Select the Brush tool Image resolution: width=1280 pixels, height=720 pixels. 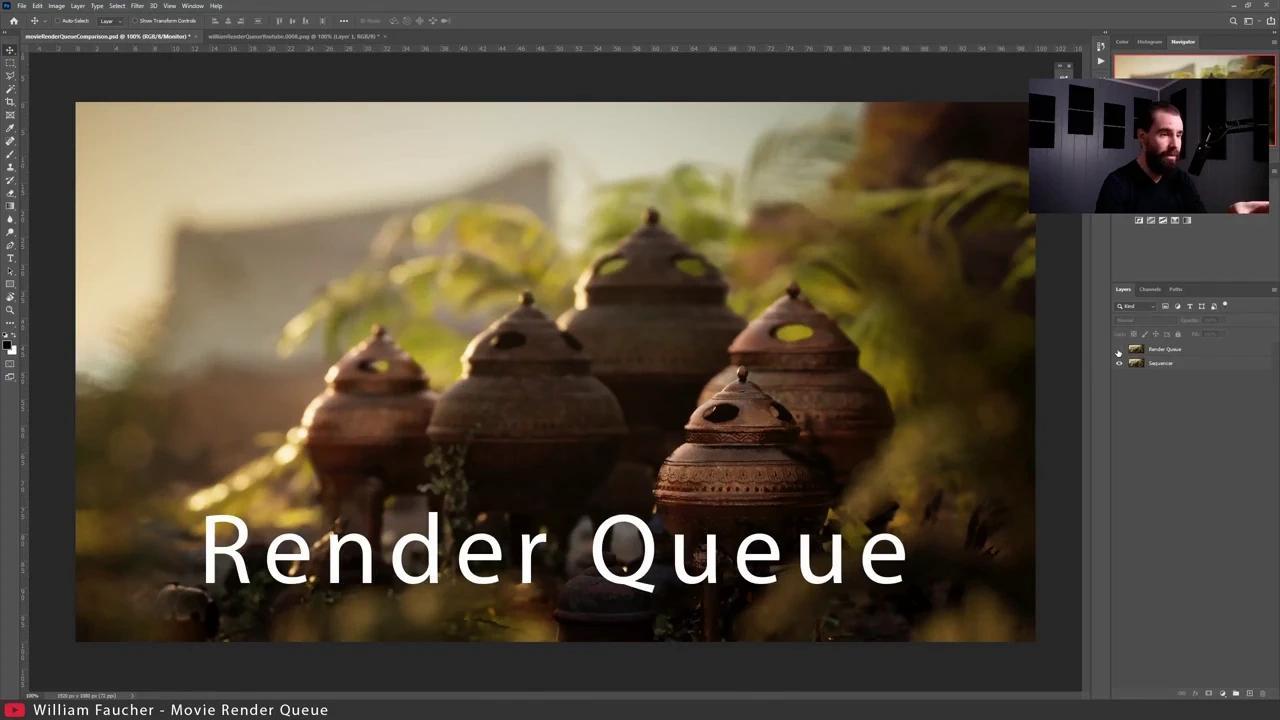[10, 155]
